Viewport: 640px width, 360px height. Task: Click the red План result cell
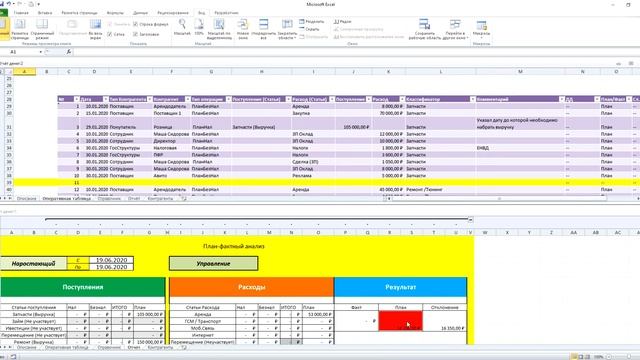pyautogui.click(x=400, y=321)
